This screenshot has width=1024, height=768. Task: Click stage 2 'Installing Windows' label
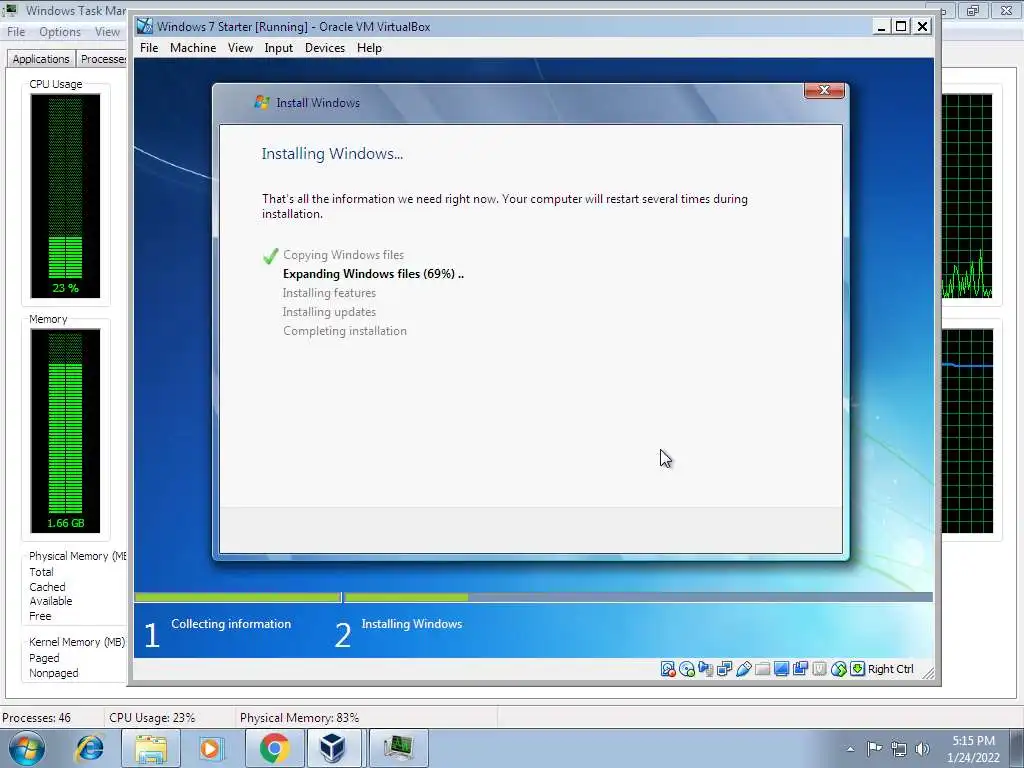pyautogui.click(x=411, y=624)
